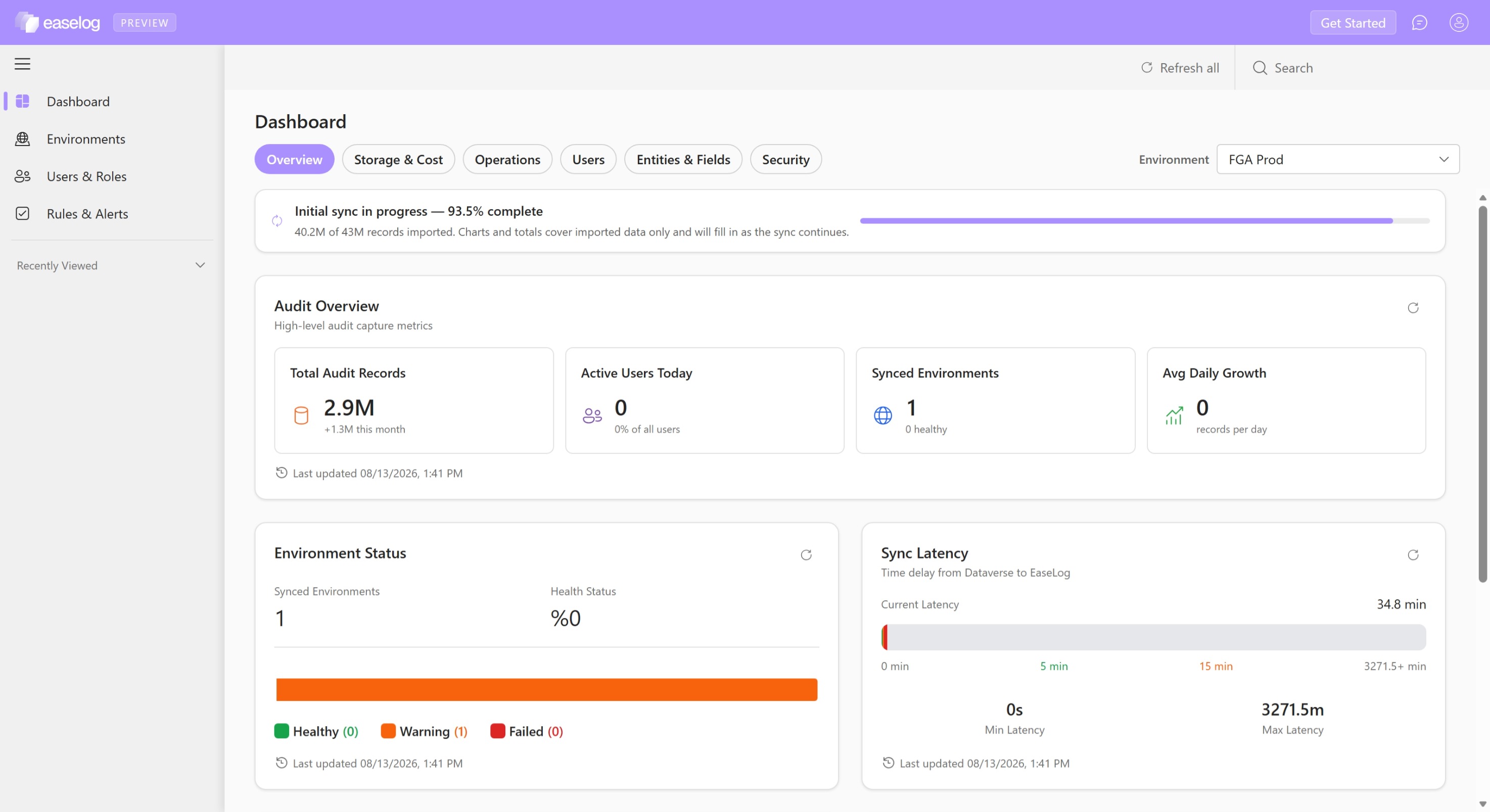Click the 'Healthy (0)' legend label
The image size is (1490, 812).
tap(325, 732)
